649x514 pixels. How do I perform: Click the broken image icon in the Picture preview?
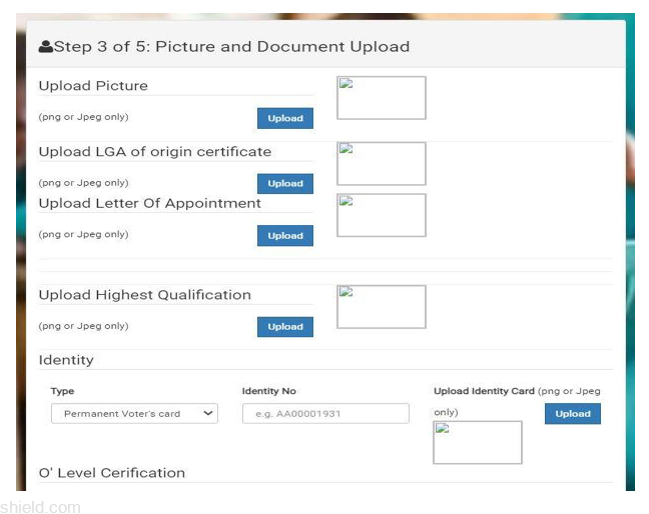click(x=346, y=84)
